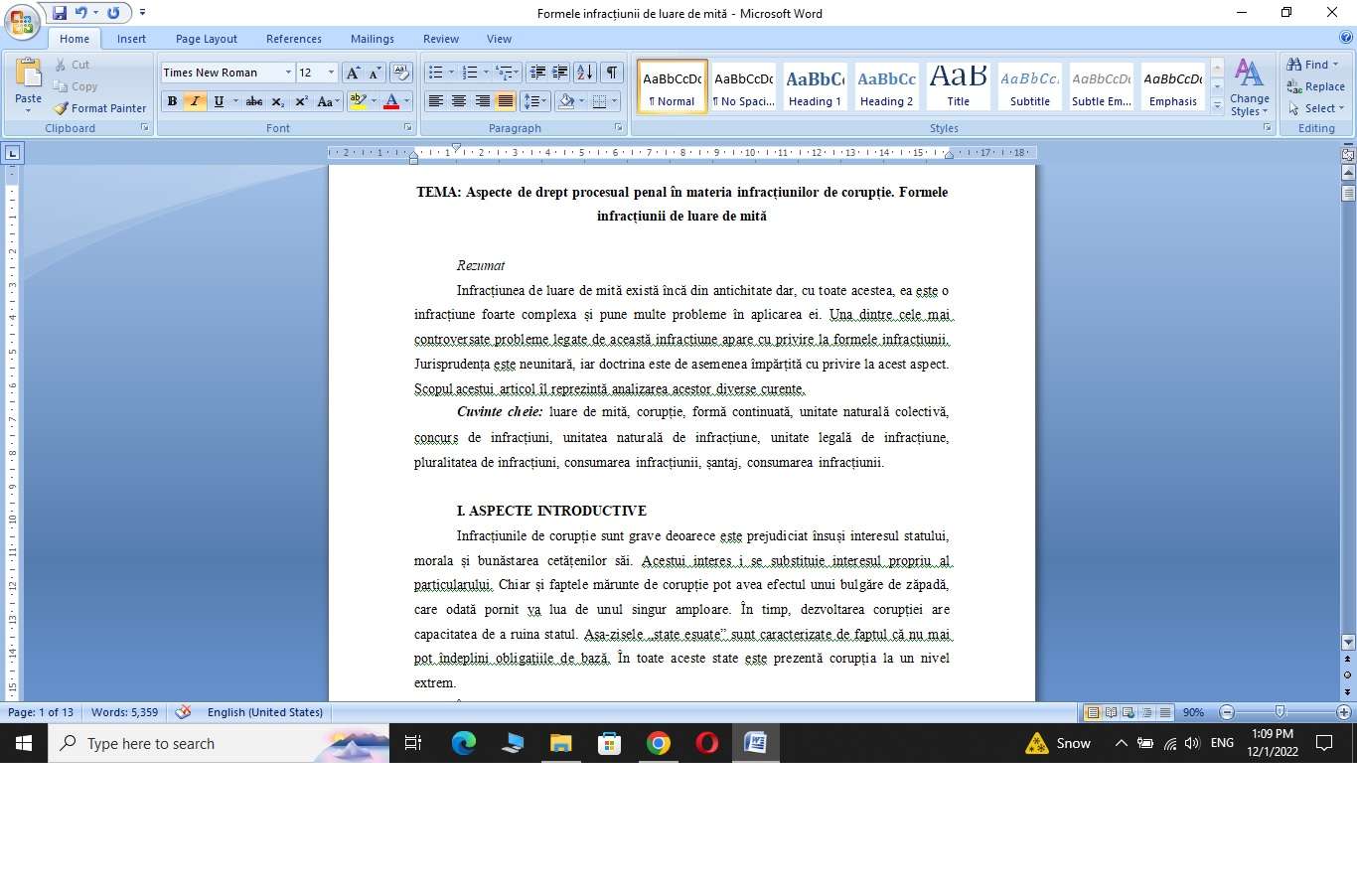The width and height of the screenshot is (1357, 896).
Task: Open the Page Layout tab
Action: click(x=206, y=39)
